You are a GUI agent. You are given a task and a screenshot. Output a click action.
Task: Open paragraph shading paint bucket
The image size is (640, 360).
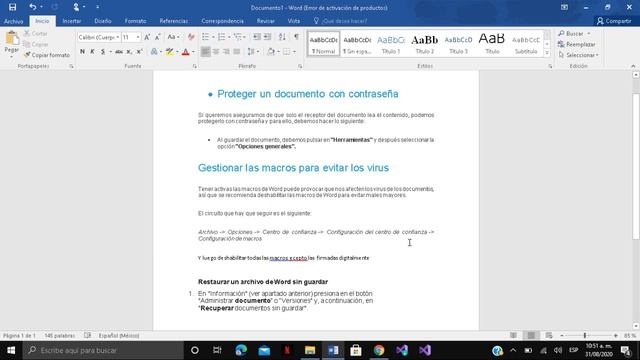pyautogui.click(x=271, y=51)
